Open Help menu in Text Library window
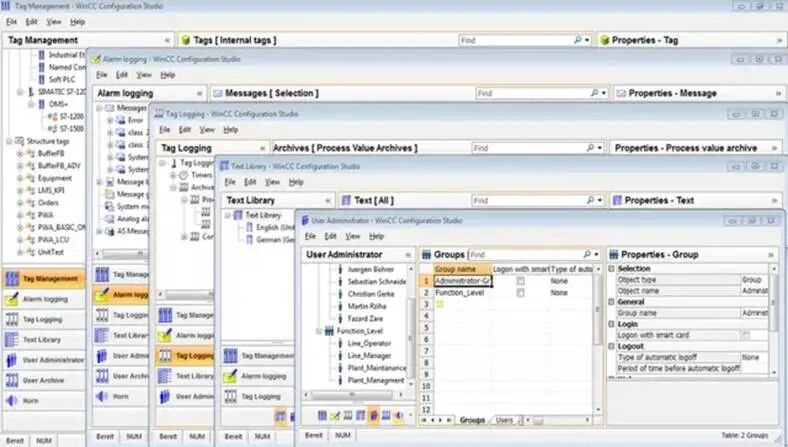Viewport: 788px width, 447px height. point(296,182)
